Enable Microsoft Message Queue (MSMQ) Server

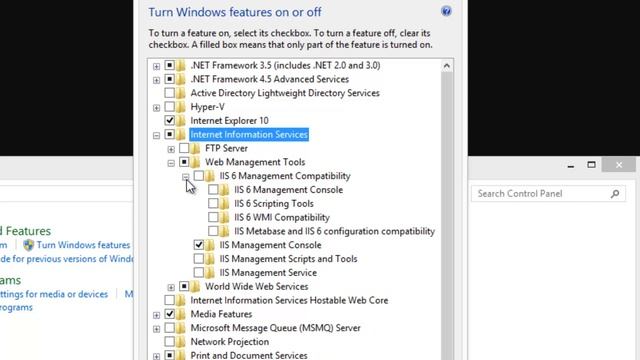pos(169,328)
